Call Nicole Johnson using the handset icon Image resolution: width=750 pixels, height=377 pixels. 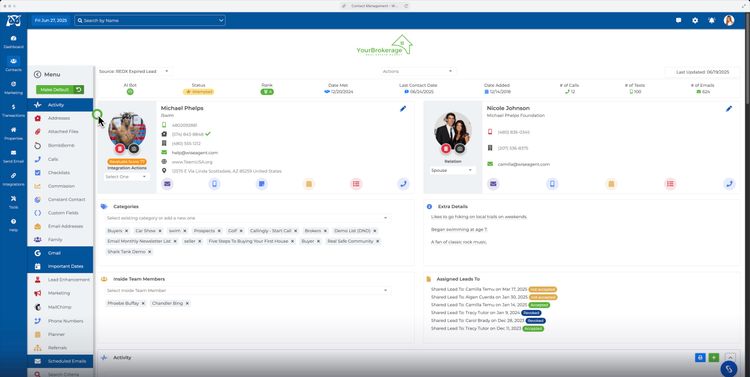click(x=729, y=184)
